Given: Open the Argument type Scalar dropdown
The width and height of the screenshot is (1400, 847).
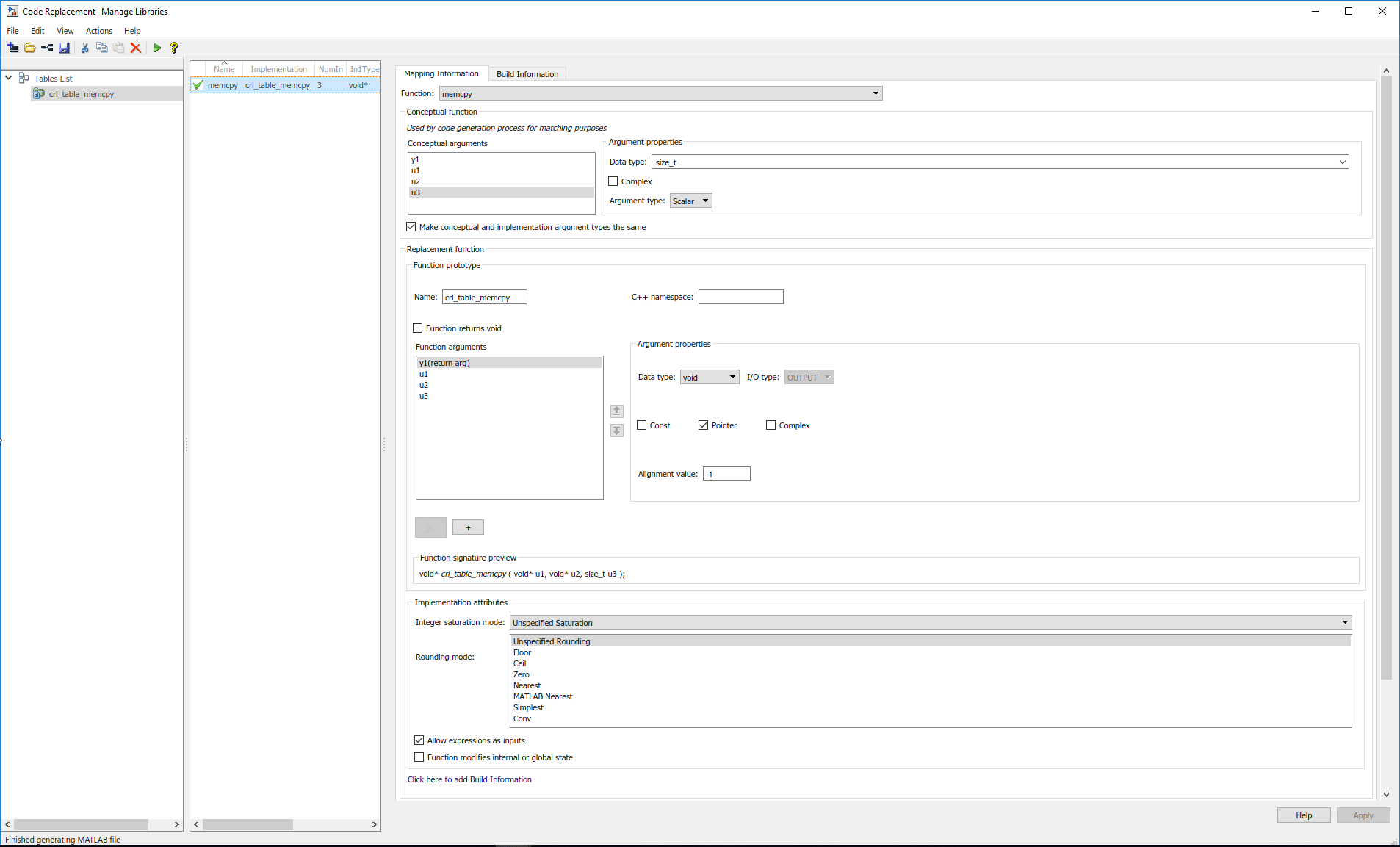Looking at the screenshot, I should point(691,201).
